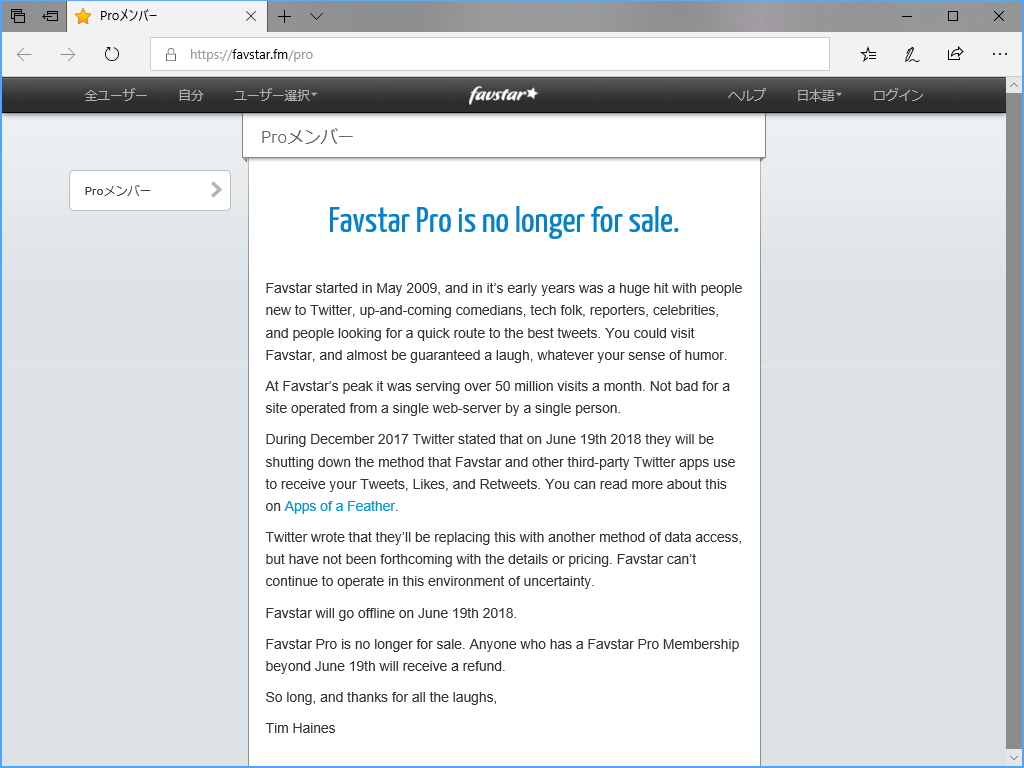Open the Web Note pen icon
The width and height of the screenshot is (1024, 768).
pyautogui.click(x=911, y=54)
